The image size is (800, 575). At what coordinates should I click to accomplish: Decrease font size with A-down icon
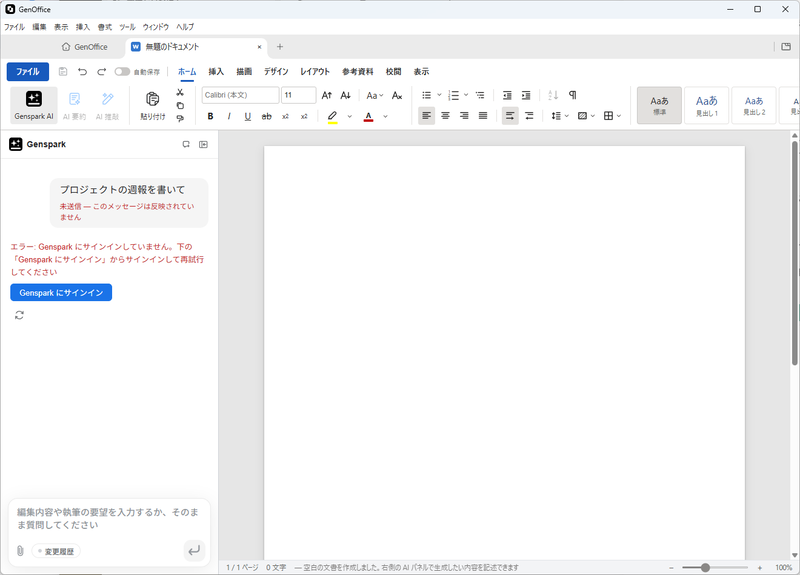(x=345, y=95)
